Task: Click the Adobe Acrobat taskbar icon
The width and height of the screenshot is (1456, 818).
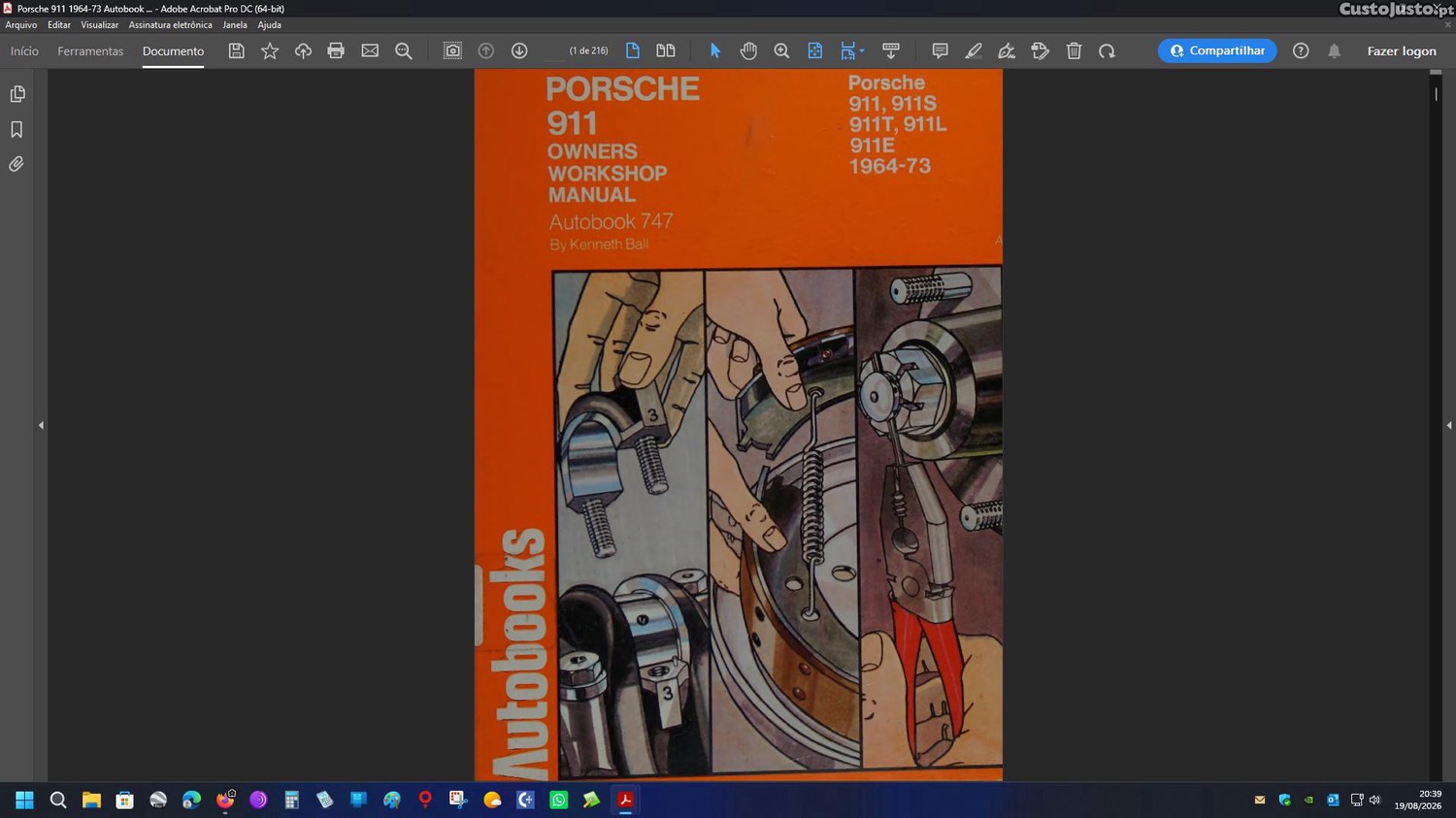Action: click(x=626, y=800)
